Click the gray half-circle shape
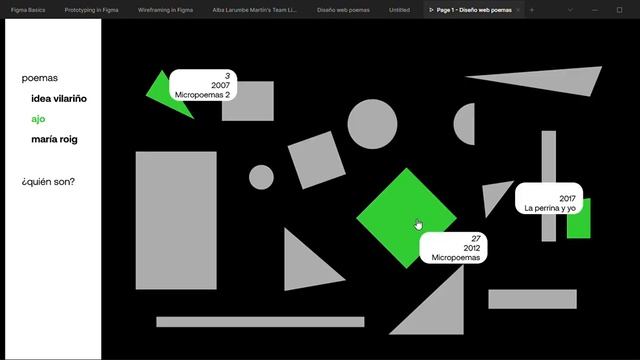The width and height of the screenshot is (640, 360). tap(465, 124)
